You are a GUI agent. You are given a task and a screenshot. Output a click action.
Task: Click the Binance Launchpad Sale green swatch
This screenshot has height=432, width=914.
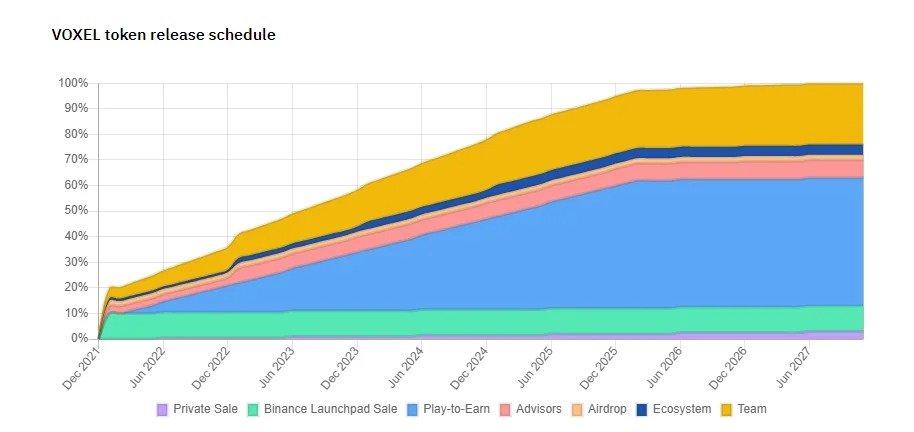(x=253, y=410)
